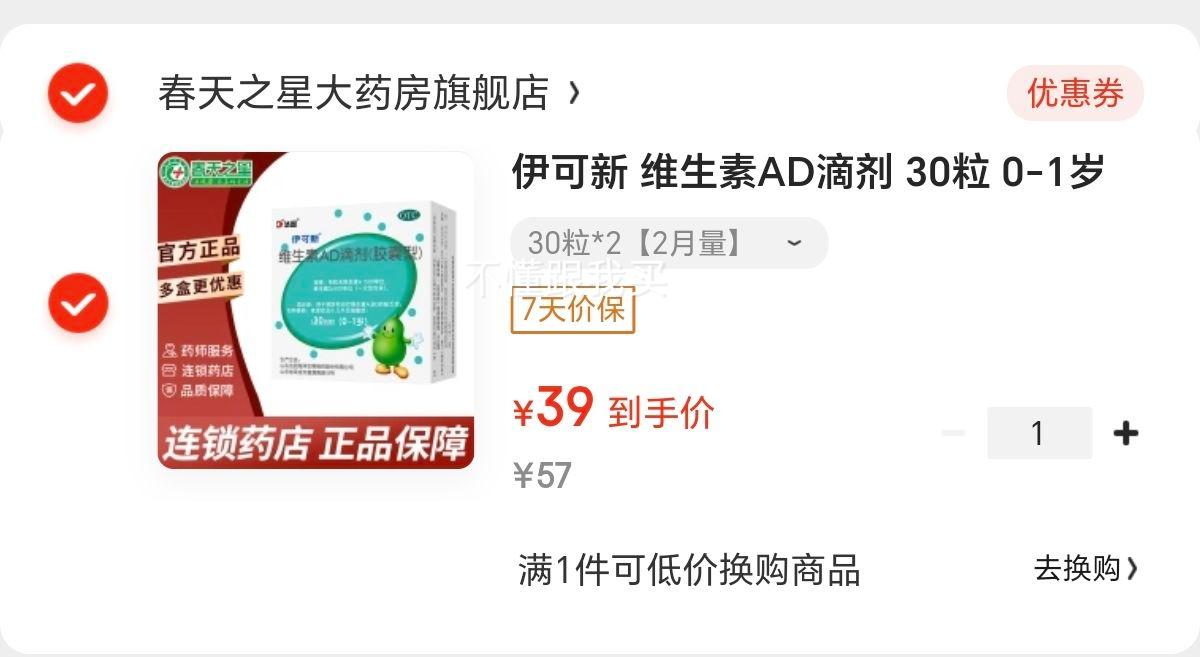
Task: Edit the quantity field showing 1
Action: pos(1039,433)
